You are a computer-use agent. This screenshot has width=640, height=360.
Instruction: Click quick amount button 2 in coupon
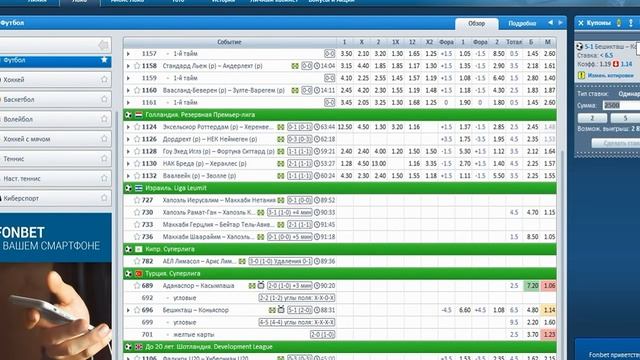click(x=592, y=118)
